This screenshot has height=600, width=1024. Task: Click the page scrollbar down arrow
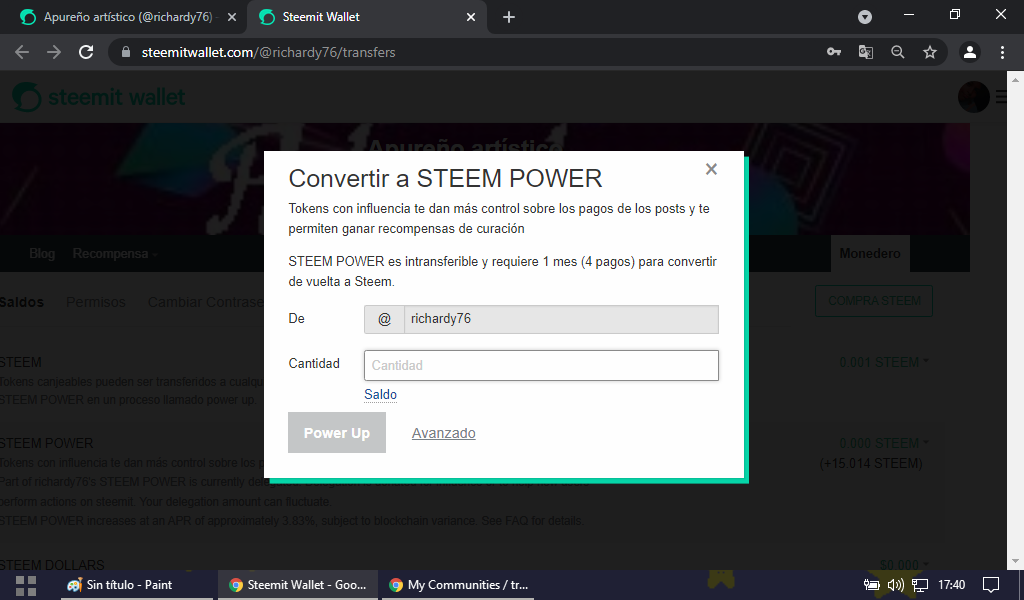tap(1016, 561)
